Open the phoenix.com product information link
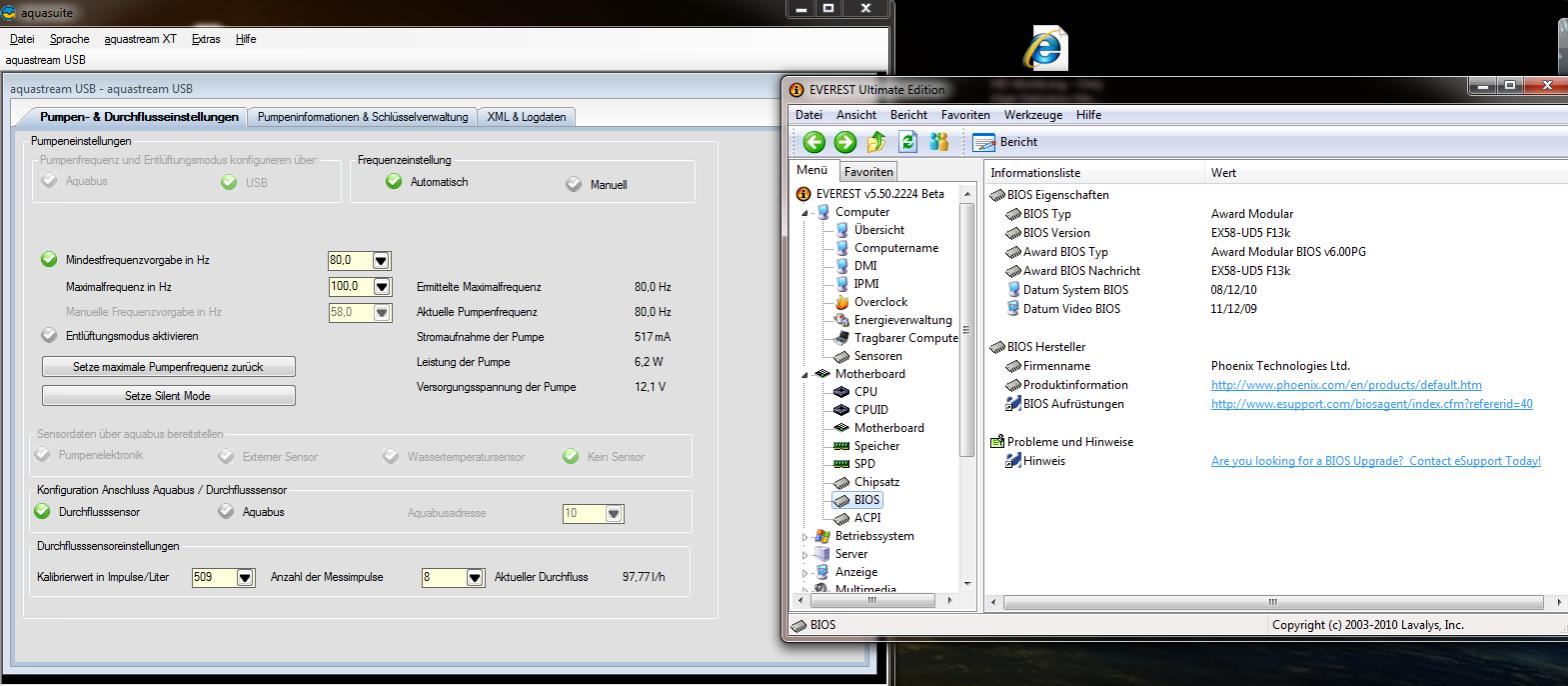 point(1346,385)
